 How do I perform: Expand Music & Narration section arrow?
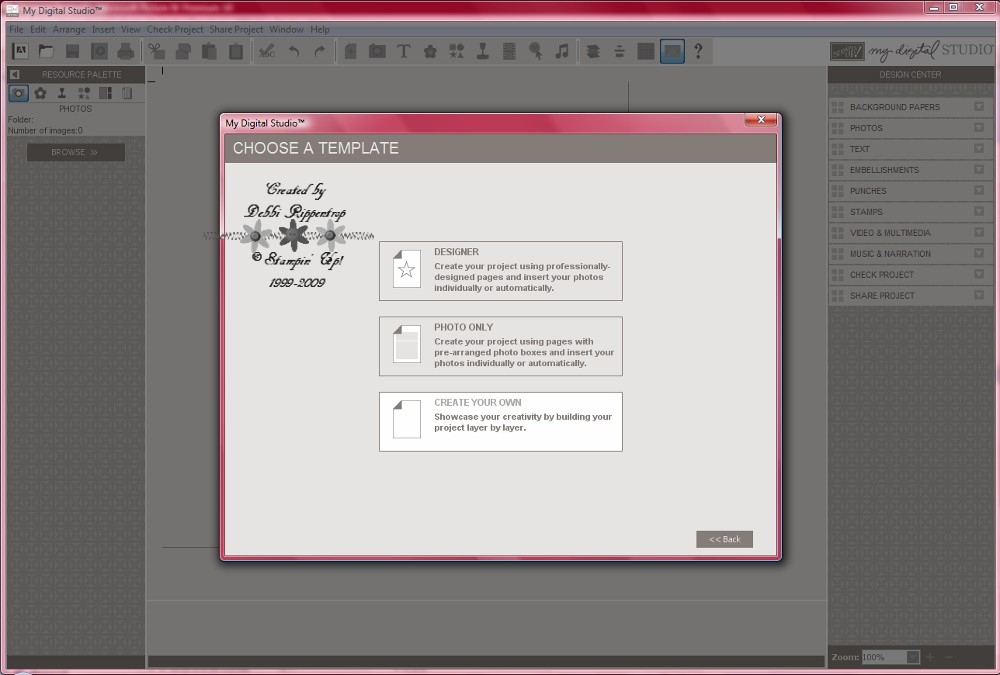(x=979, y=253)
